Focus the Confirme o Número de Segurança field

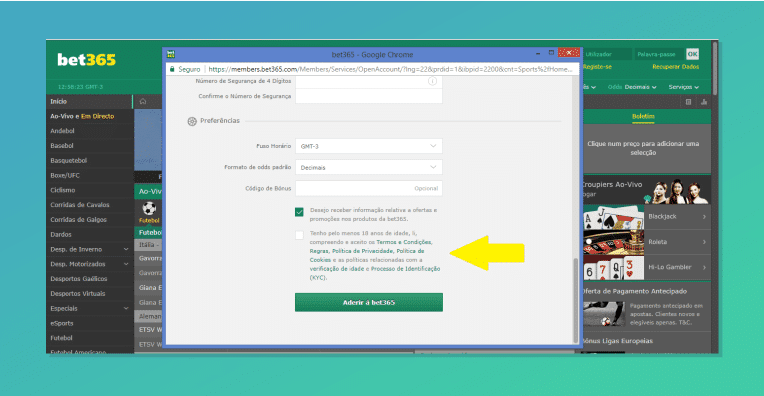click(369, 96)
